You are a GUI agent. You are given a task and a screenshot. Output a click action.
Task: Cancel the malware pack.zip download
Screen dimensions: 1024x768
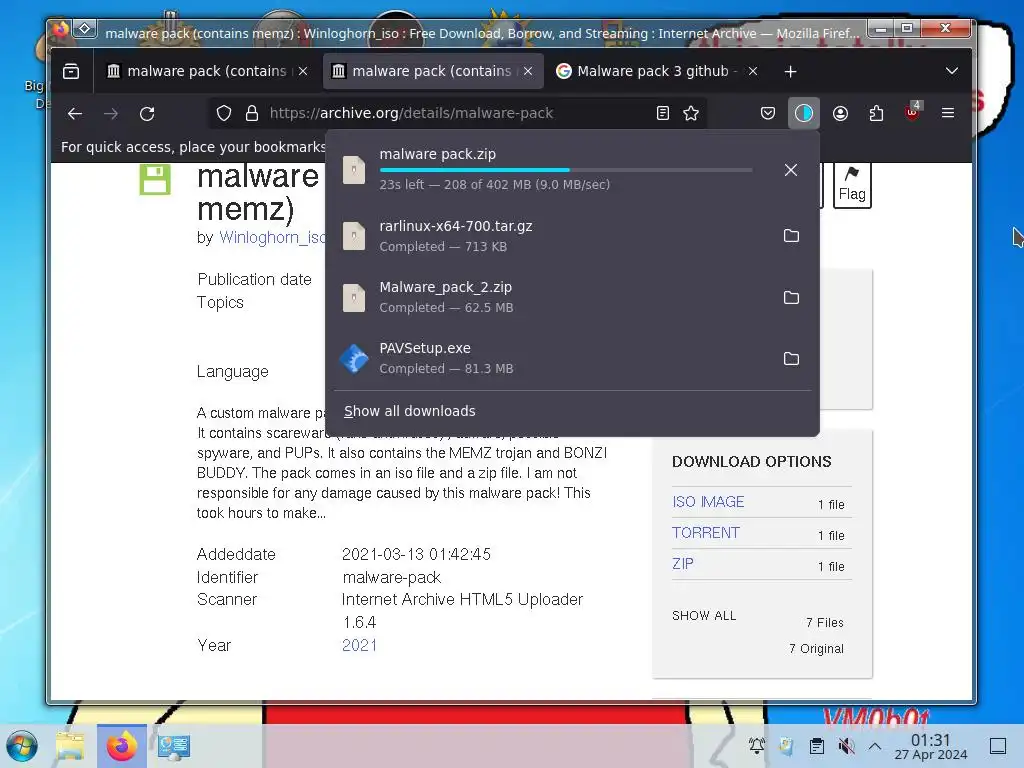tap(791, 170)
